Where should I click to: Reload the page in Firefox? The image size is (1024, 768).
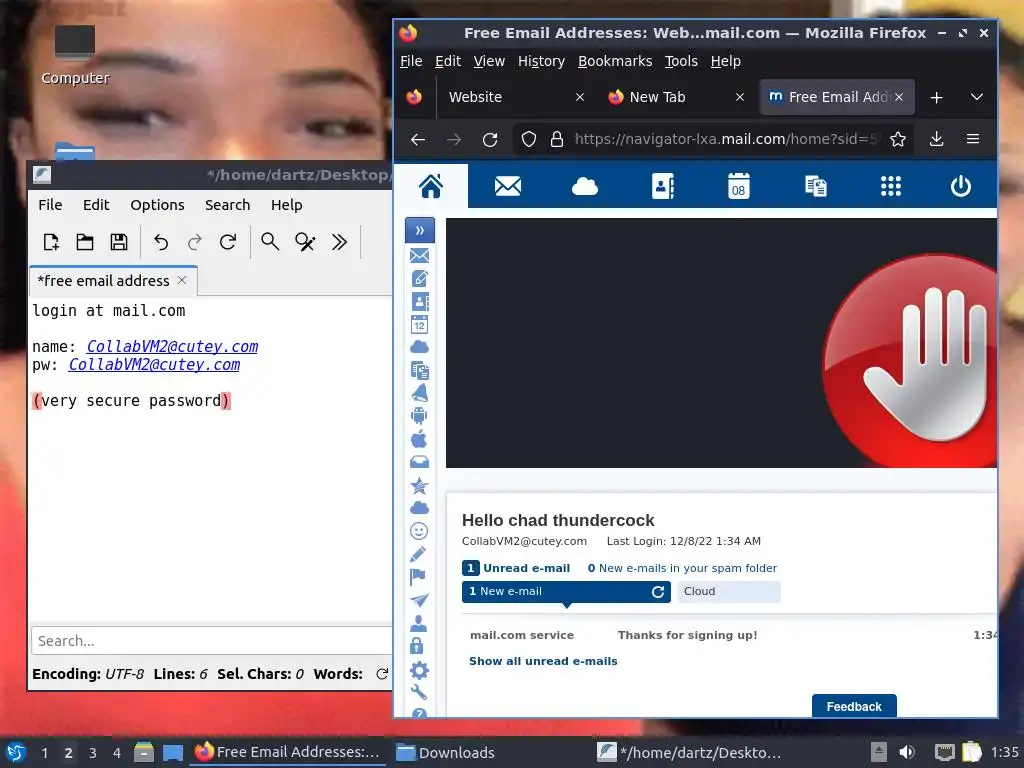(x=490, y=139)
